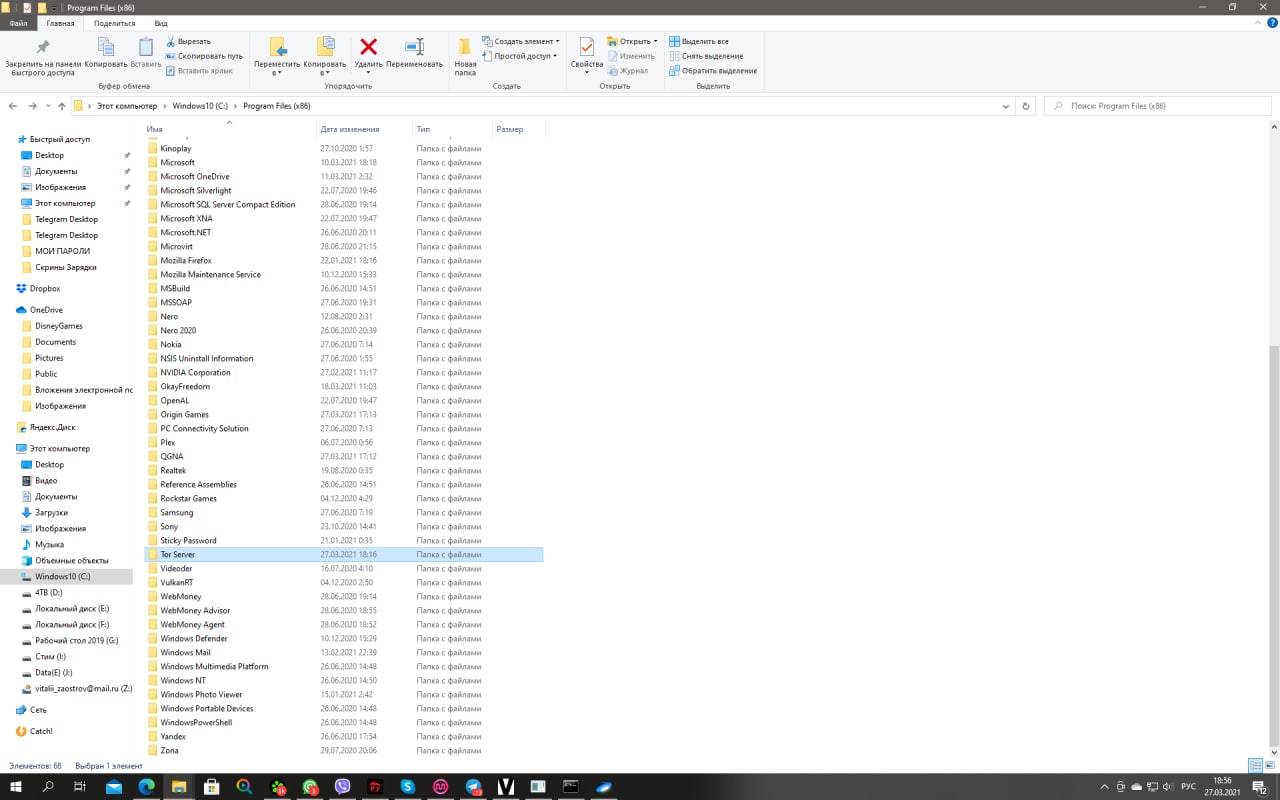Select the NVIDIA Corporation folder
This screenshot has height=800, width=1280.
point(195,372)
